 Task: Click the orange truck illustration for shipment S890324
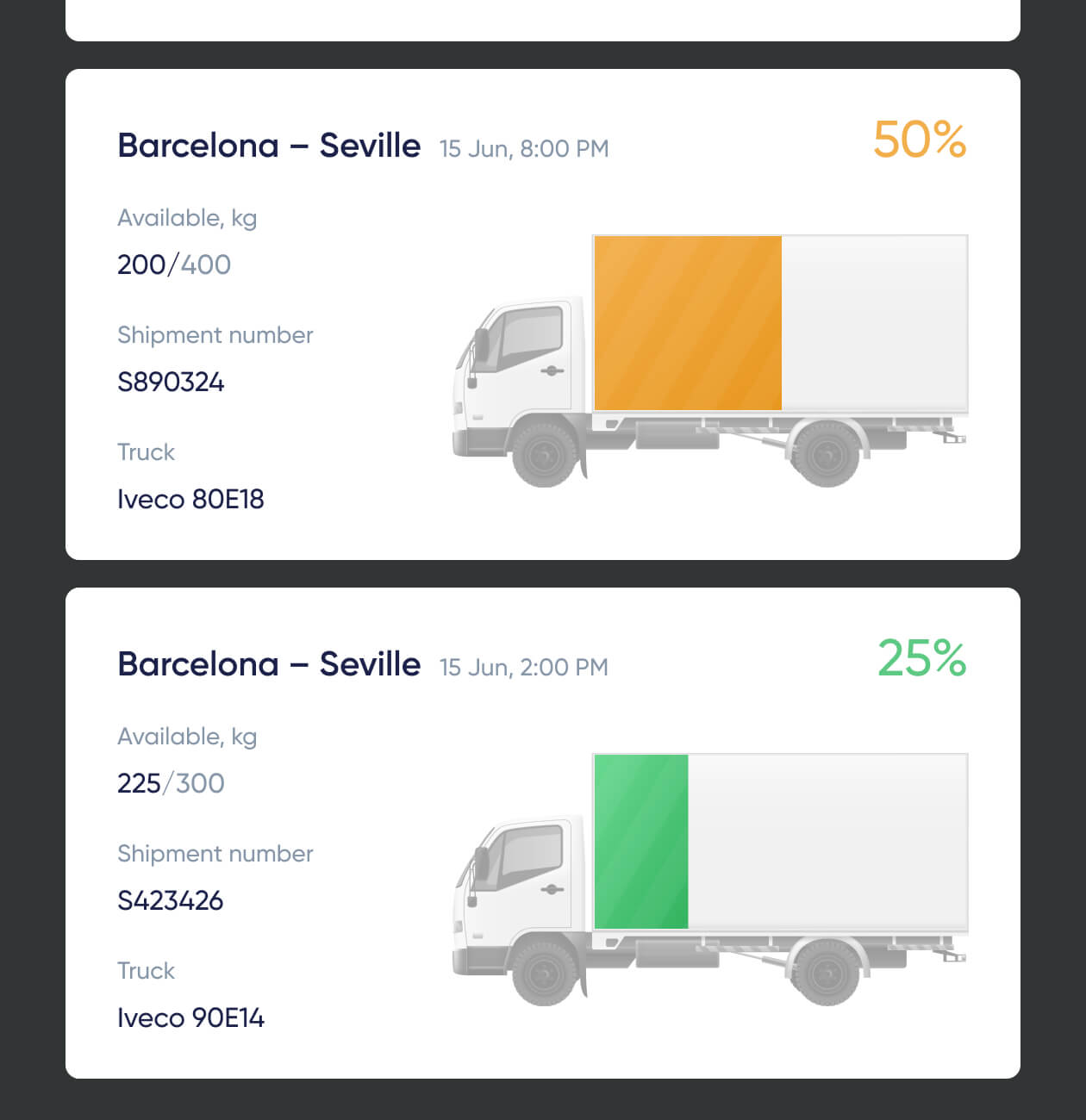tap(707, 362)
